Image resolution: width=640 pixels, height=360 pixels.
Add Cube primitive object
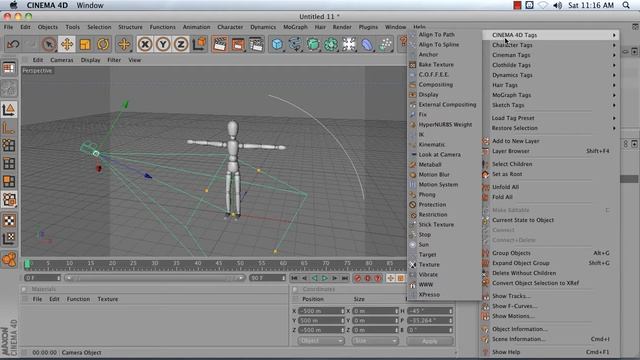pos(277,44)
